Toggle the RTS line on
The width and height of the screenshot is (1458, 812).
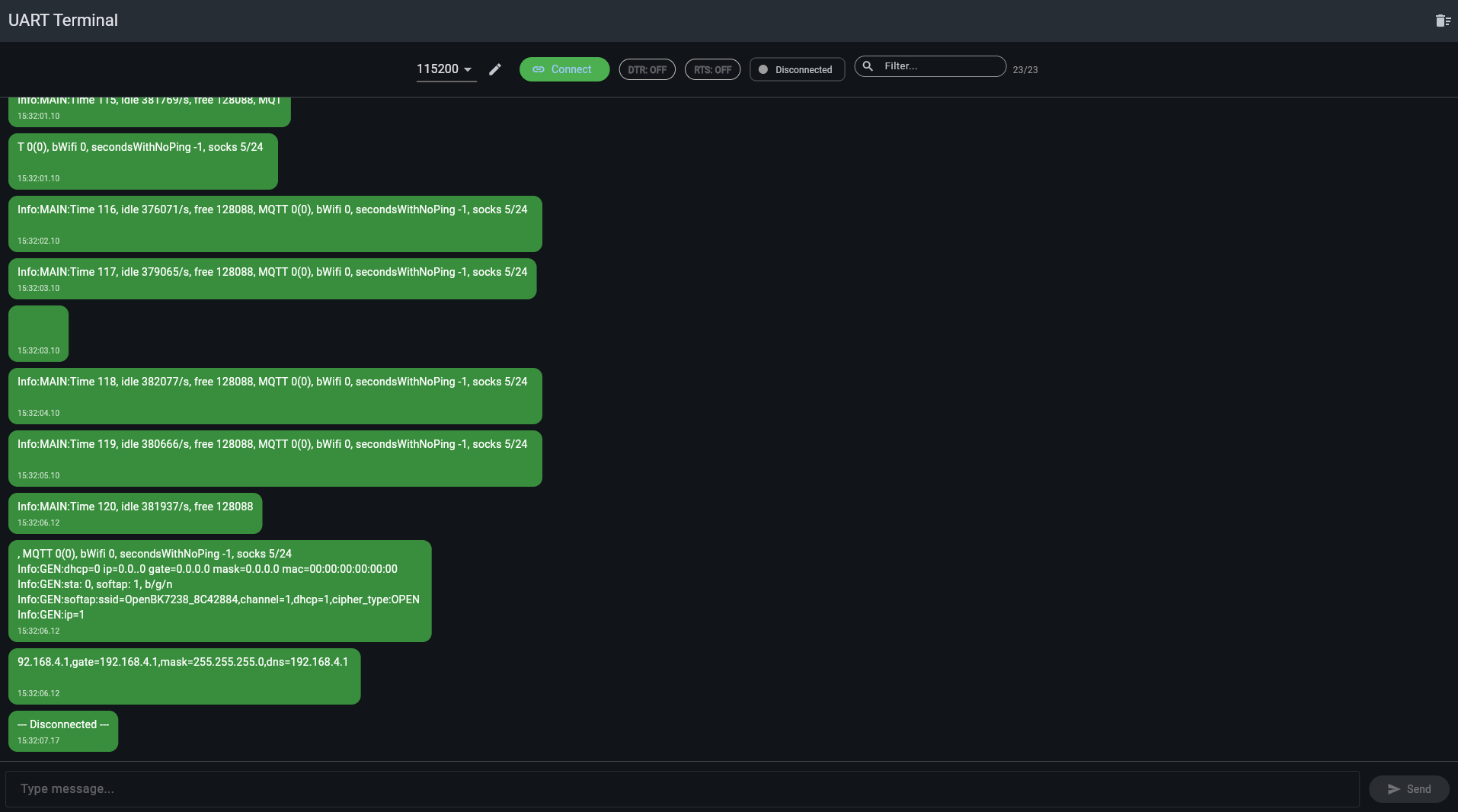coord(712,69)
